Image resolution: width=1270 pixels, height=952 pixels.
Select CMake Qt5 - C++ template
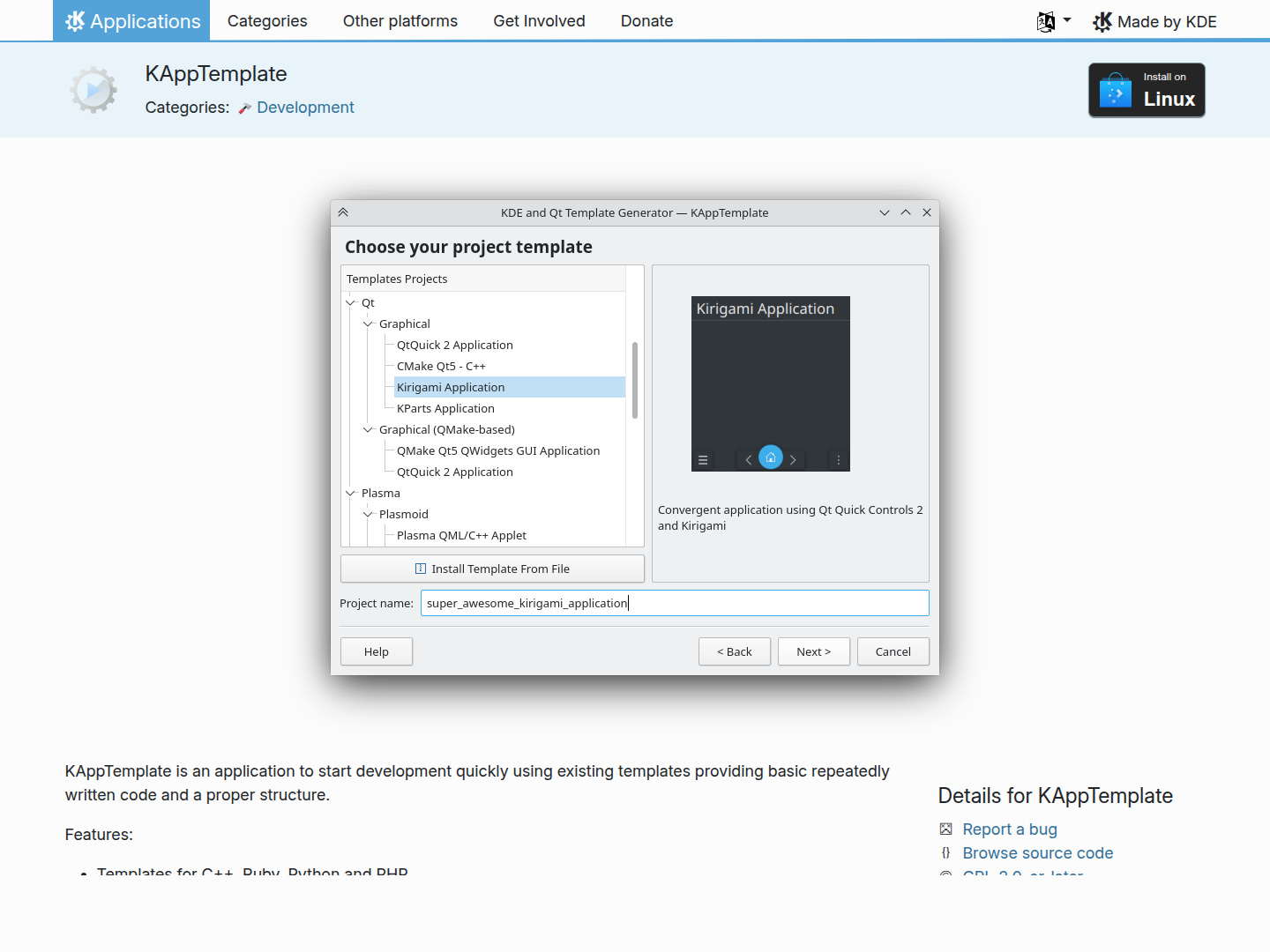click(x=441, y=366)
